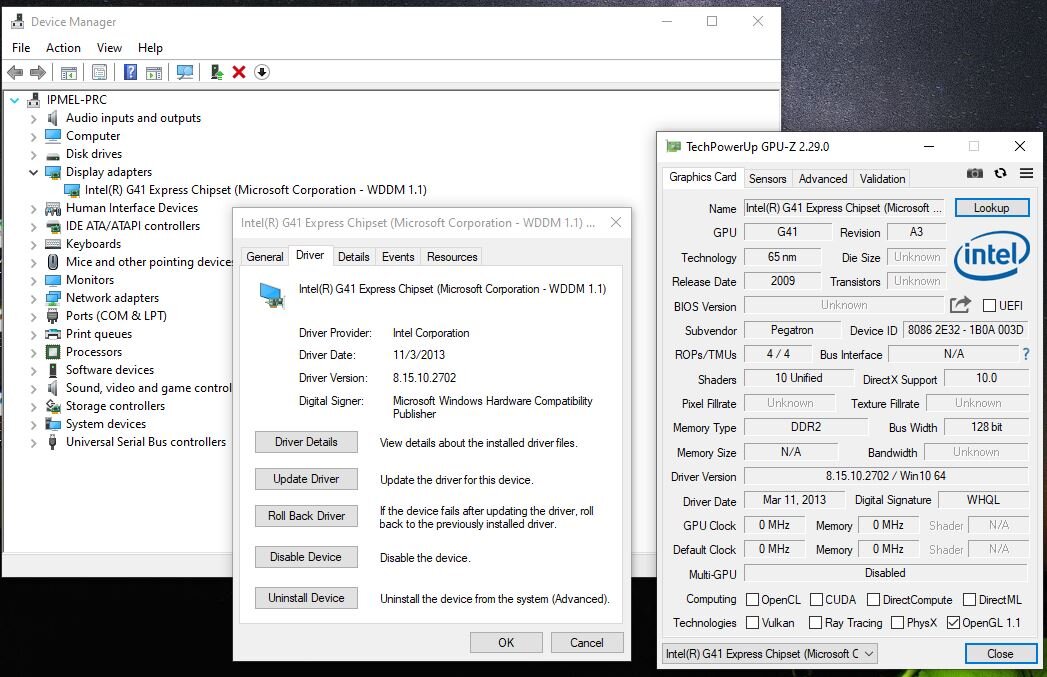Screen dimensions: 1047x677
Task: Take a screenshot with GPU-Z camera icon
Action: point(975,174)
